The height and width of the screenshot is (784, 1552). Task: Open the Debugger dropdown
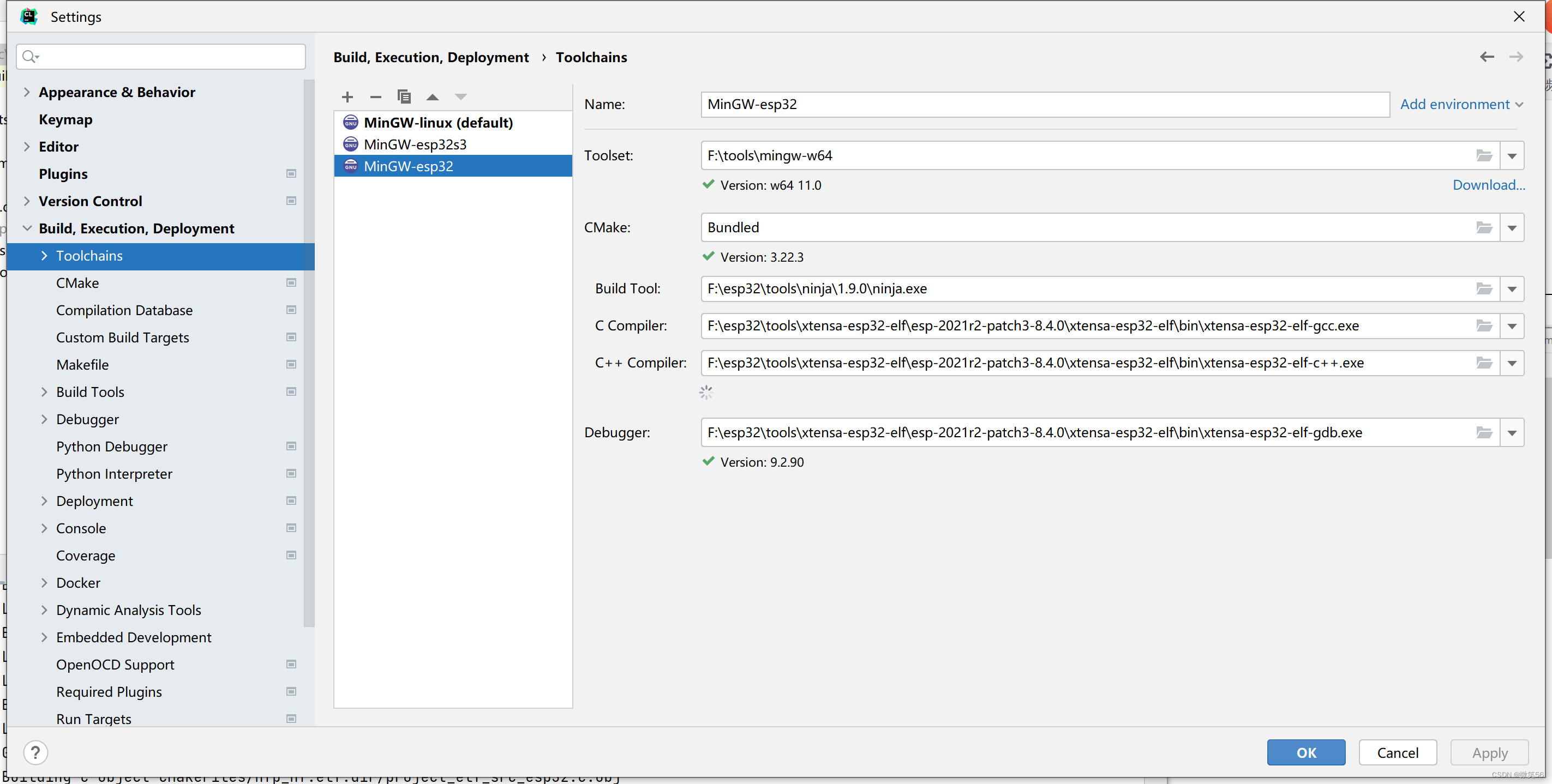(x=1512, y=432)
